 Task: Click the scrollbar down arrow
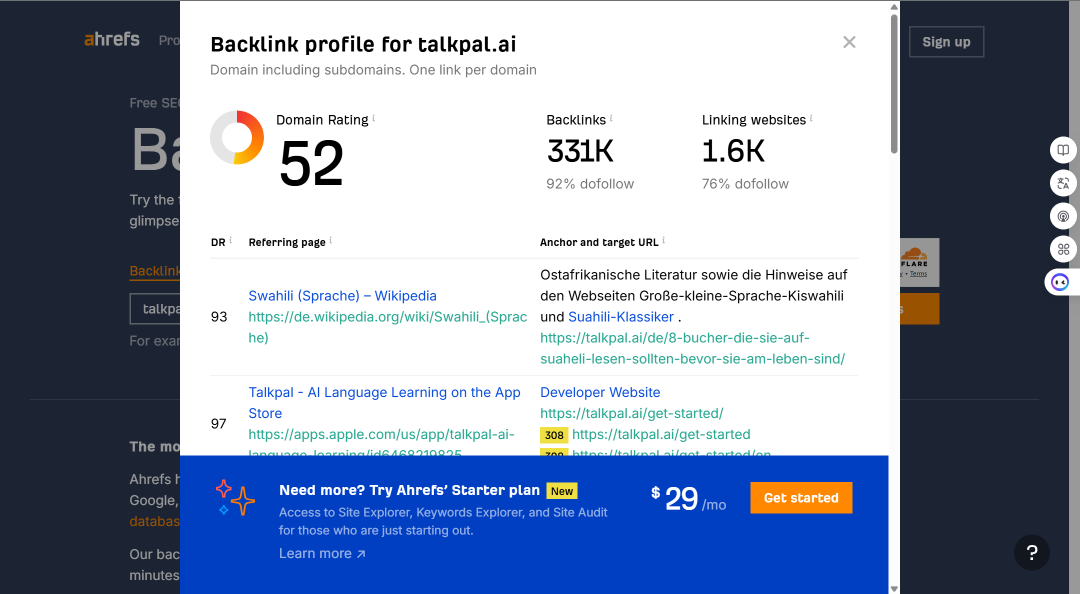click(894, 588)
